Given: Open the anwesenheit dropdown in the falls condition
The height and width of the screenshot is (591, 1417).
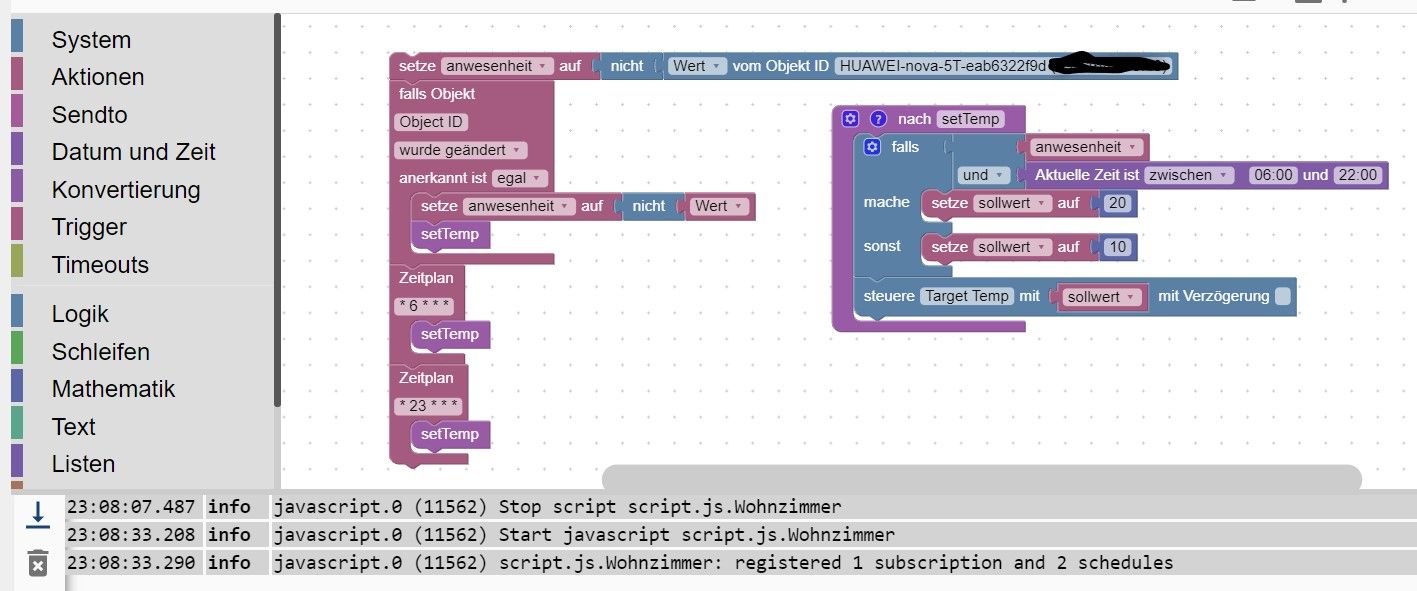Looking at the screenshot, I should [1087, 147].
